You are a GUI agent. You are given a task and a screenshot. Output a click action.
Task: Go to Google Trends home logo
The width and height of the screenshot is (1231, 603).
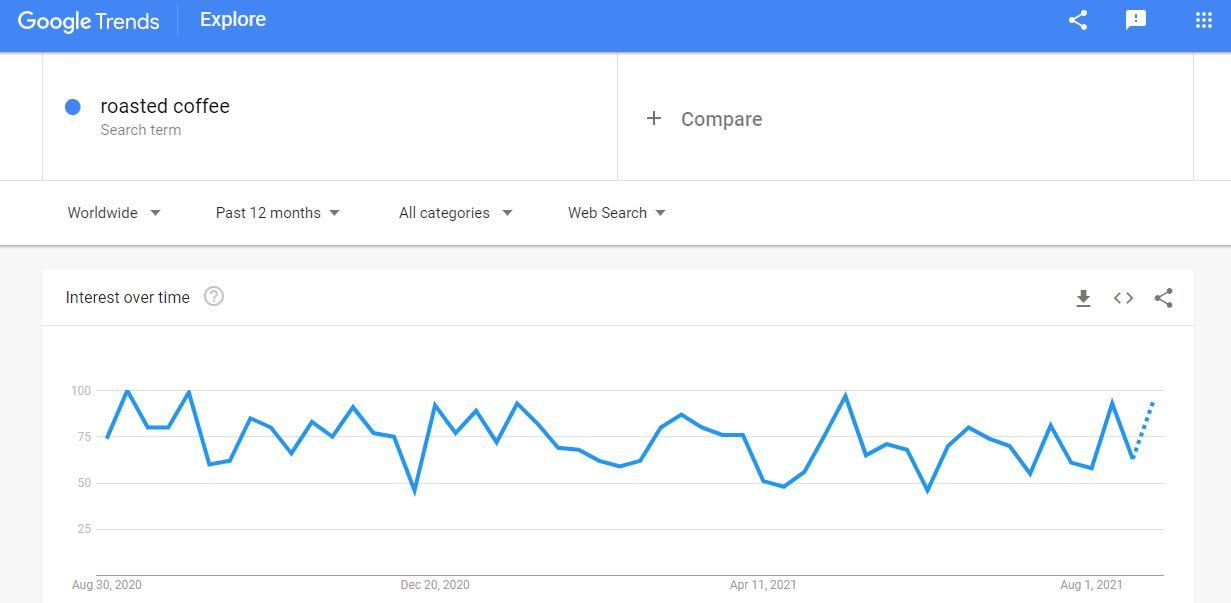[89, 21]
